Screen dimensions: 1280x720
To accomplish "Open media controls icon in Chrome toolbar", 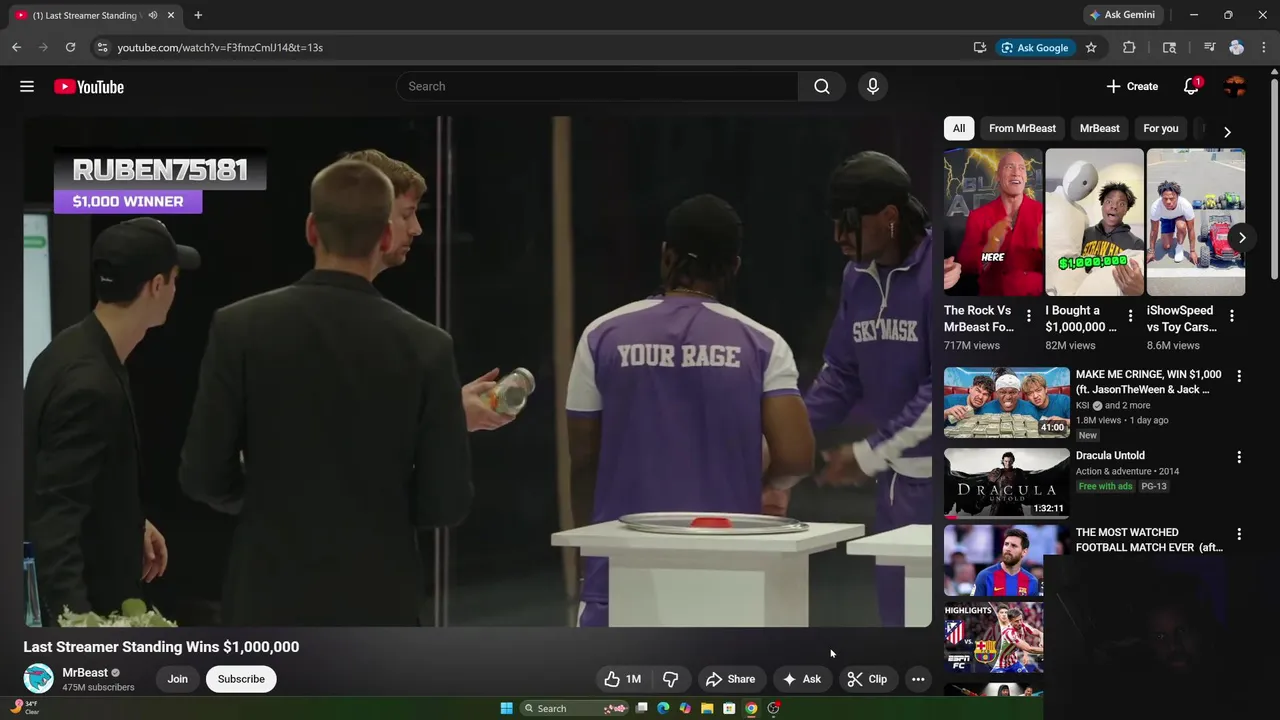I will 1209,47.
